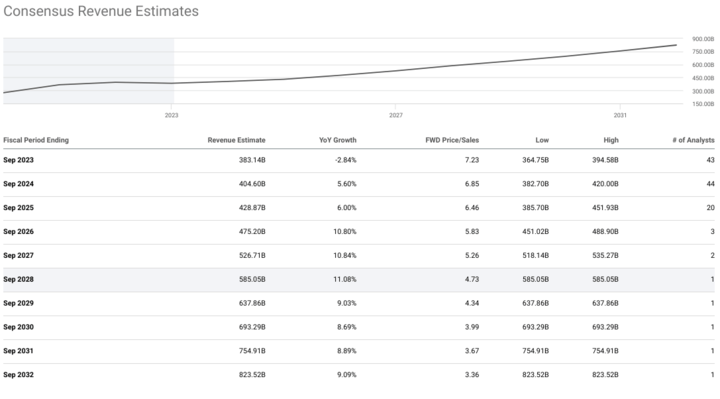This screenshot has width=720, height=399.
Task: Click the Fiscal Period Ending column header
Action: [36, 140]
